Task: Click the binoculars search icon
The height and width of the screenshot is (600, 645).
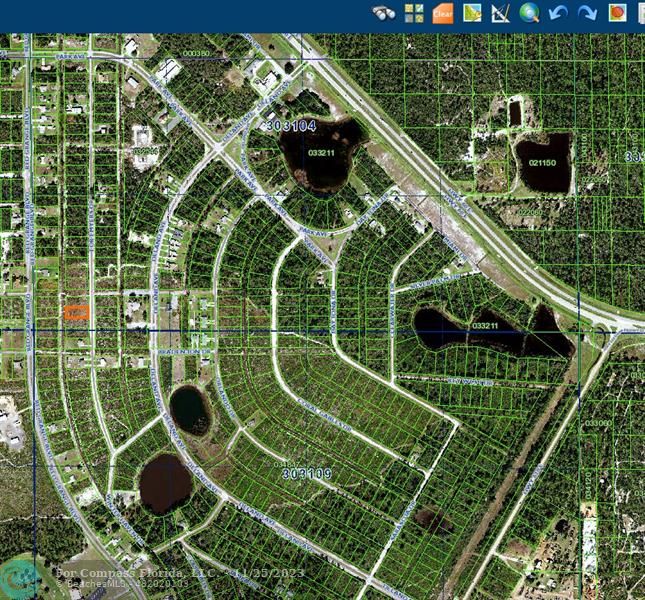Action: pyautogui.click(x=384, y=13)
